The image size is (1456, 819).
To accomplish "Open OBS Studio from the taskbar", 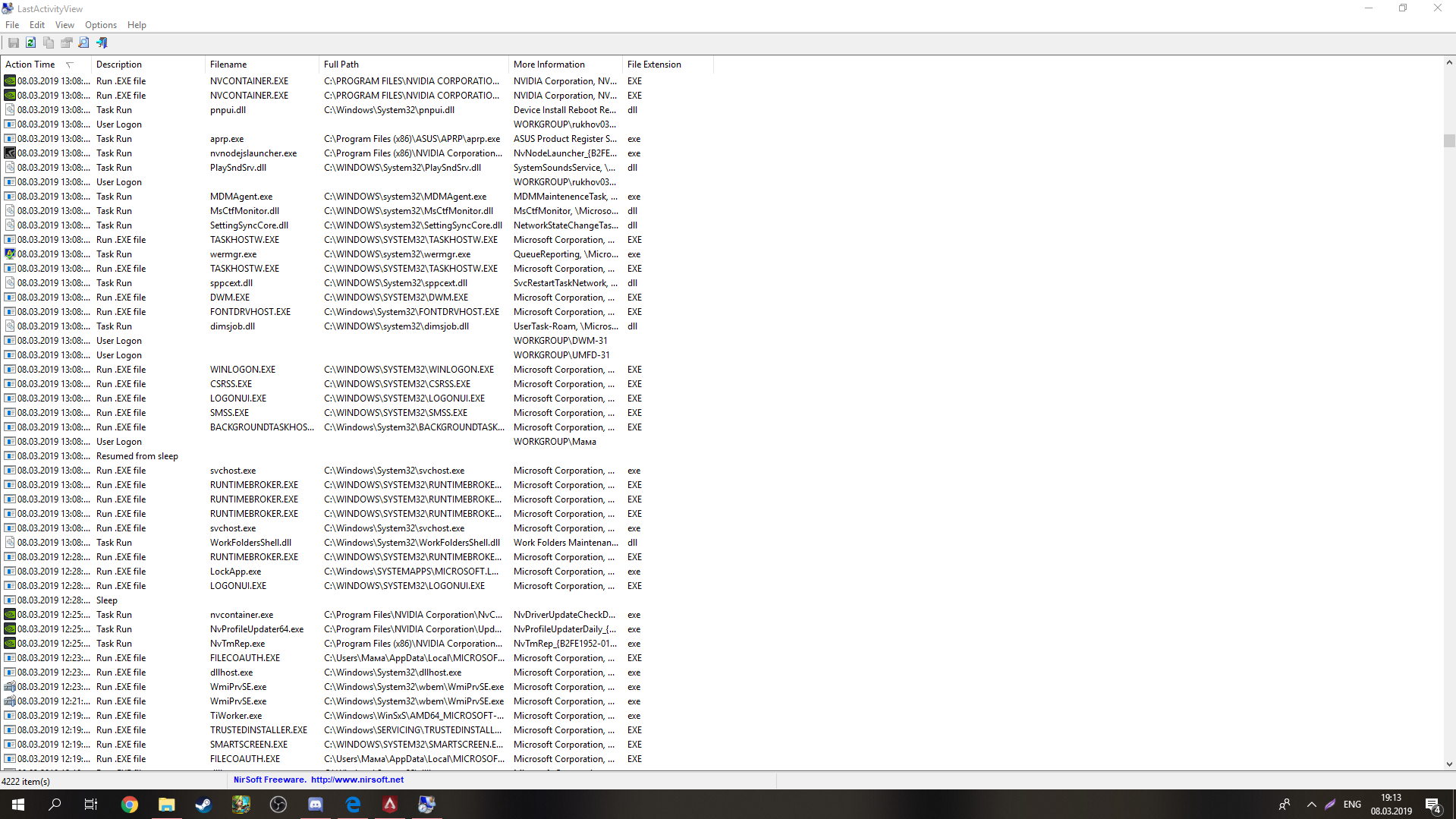I will 278,805.
